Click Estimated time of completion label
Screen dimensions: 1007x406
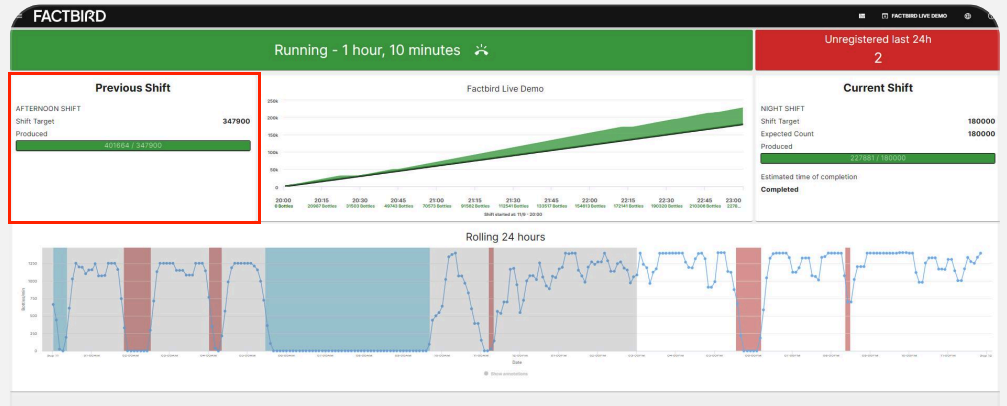[x=809, y=177]
